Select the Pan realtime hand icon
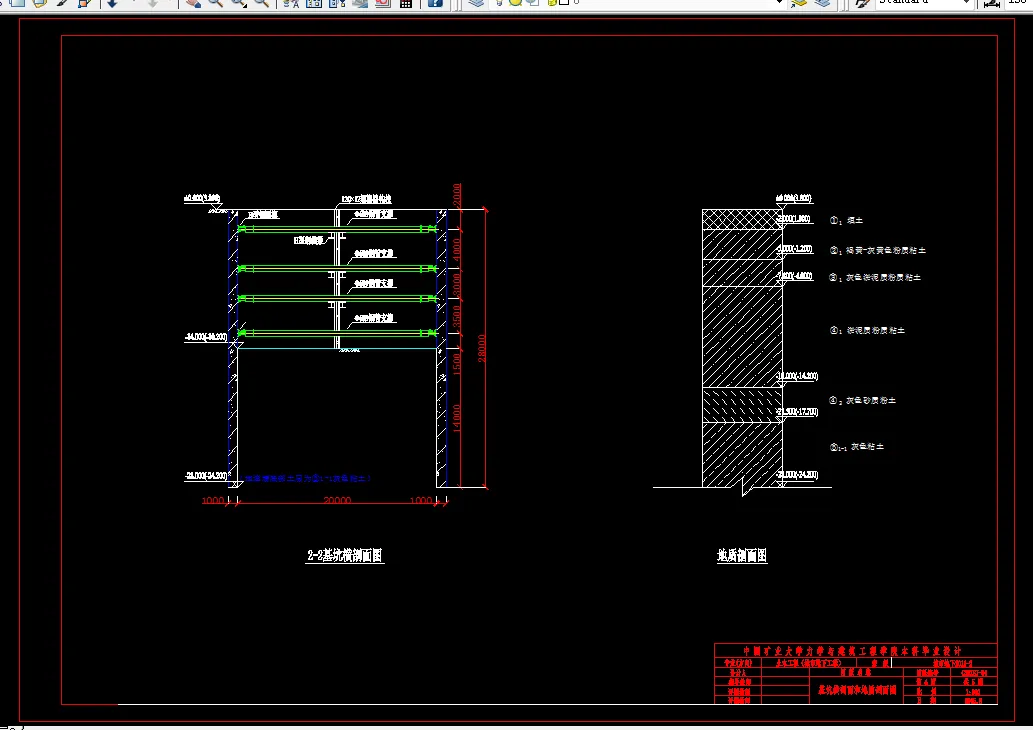This screenshot has height=730, width=1033. (x=193, y=3)
